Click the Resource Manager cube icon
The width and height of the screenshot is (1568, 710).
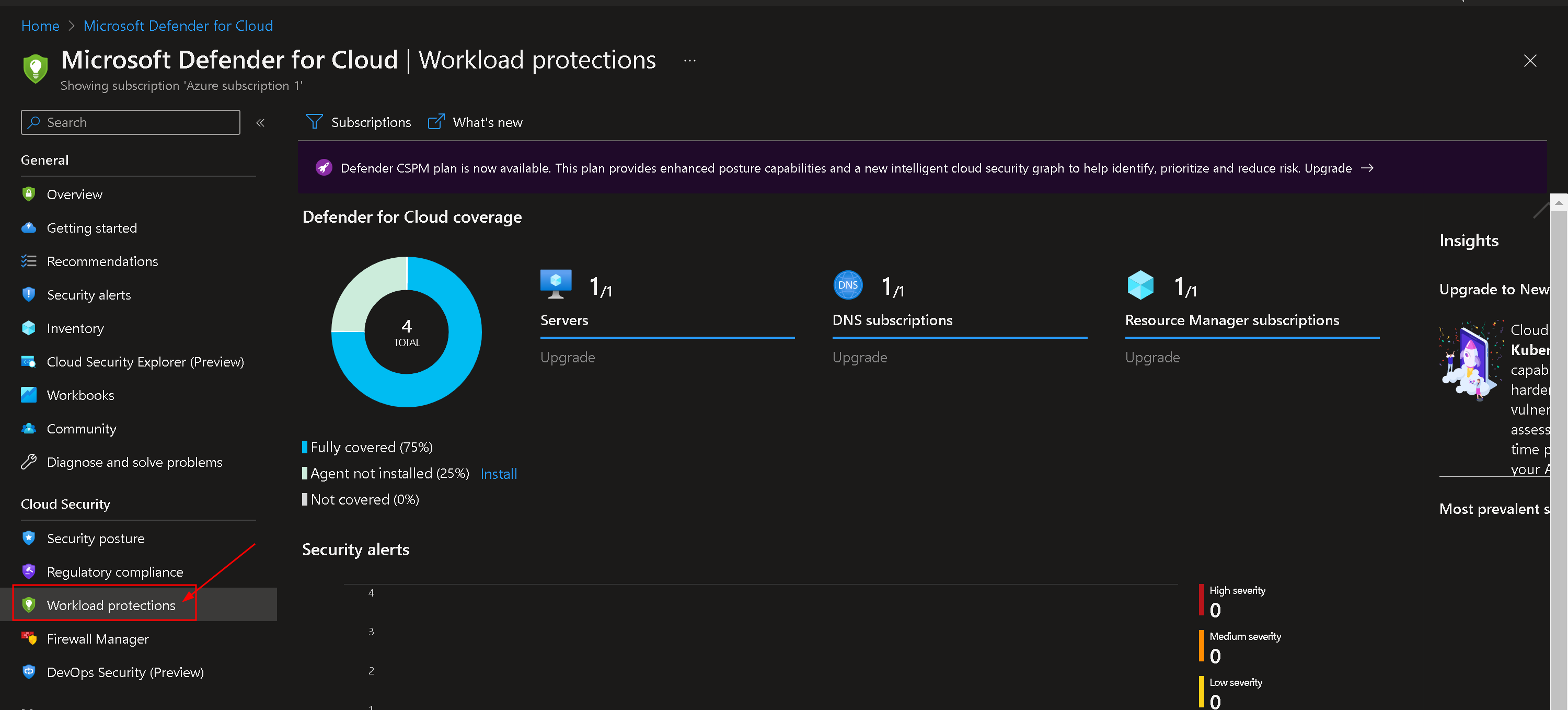pyautogui.click(x=1139, y=285)
